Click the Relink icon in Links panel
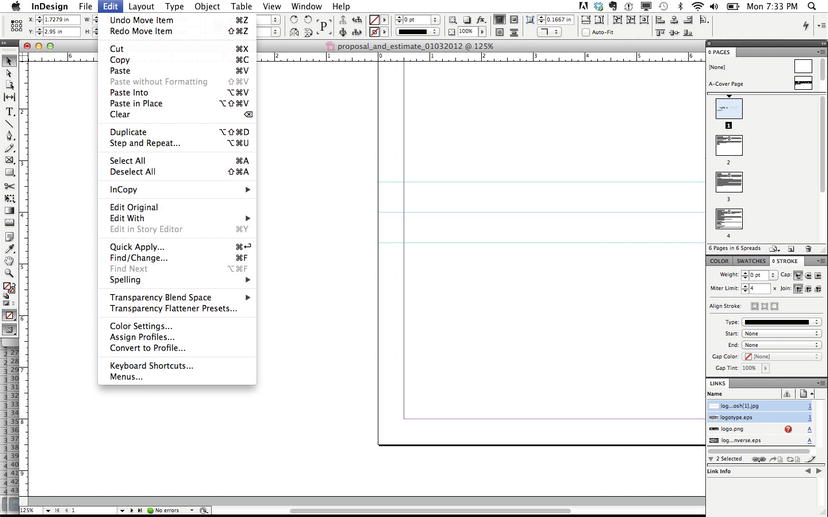This screenshot has width=828, height=517. coord(759,459)
